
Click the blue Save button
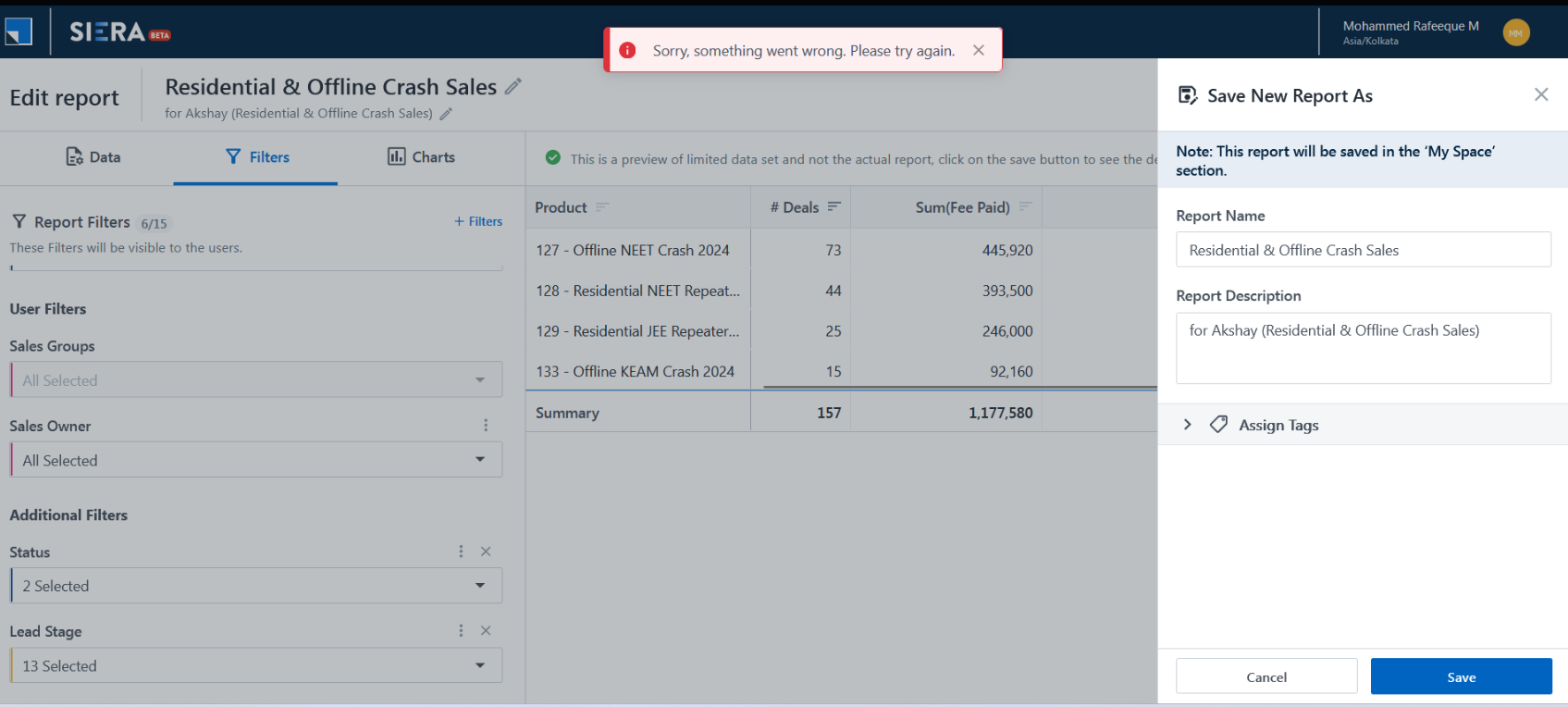coord(1461,676)
